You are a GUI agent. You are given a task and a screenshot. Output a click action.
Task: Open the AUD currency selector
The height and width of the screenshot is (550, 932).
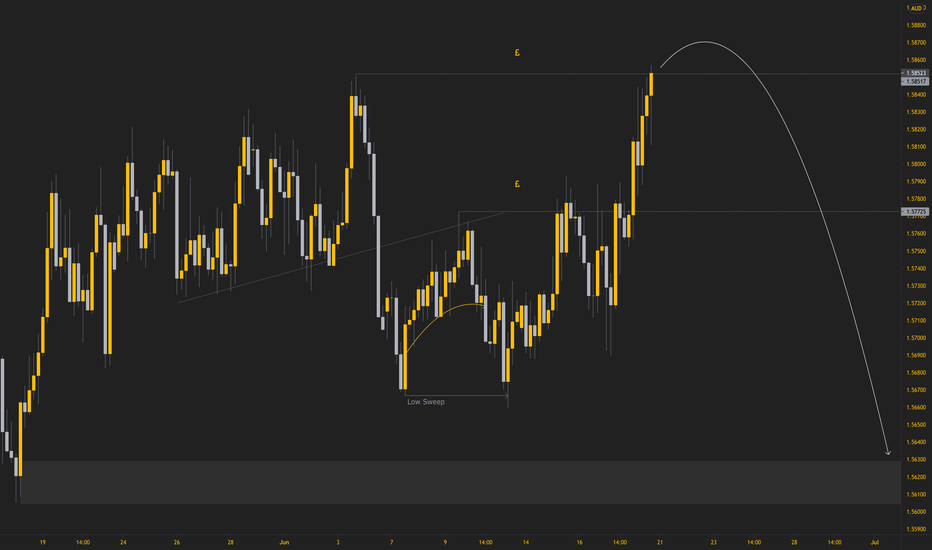(916, 8)
